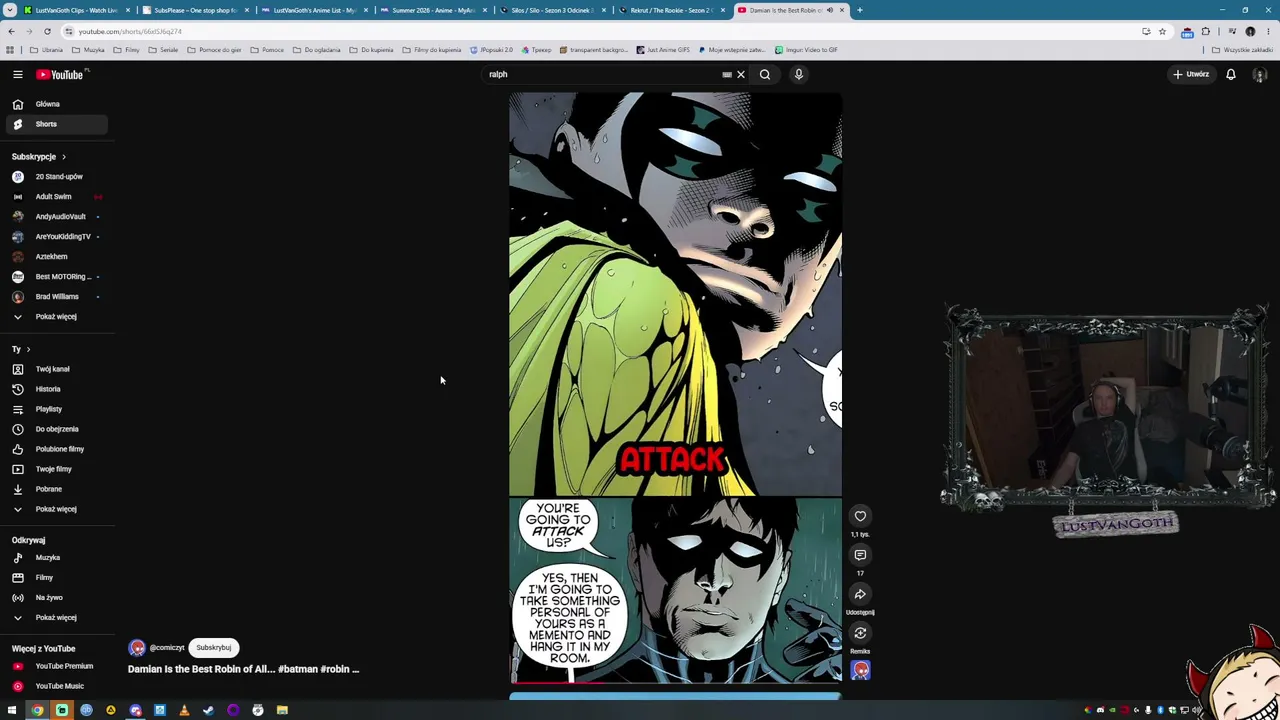The image size is (1280, 720).
Task: Open the YouTube hamburger guide menu
Action: (18, 74)
